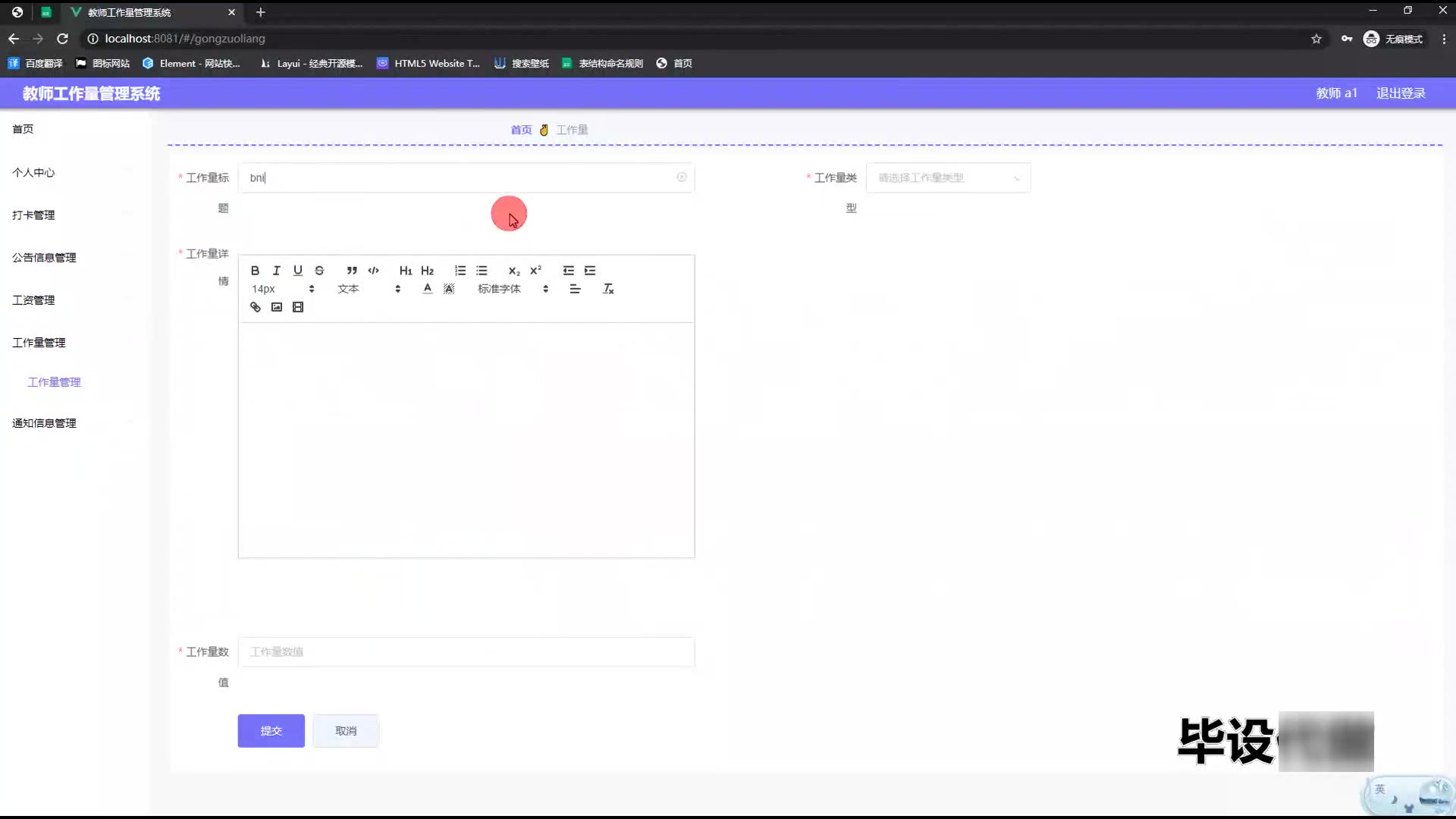
Task: Expand the 工作量类型 select box
Action: pyautogui.click(x=948, y=177)
